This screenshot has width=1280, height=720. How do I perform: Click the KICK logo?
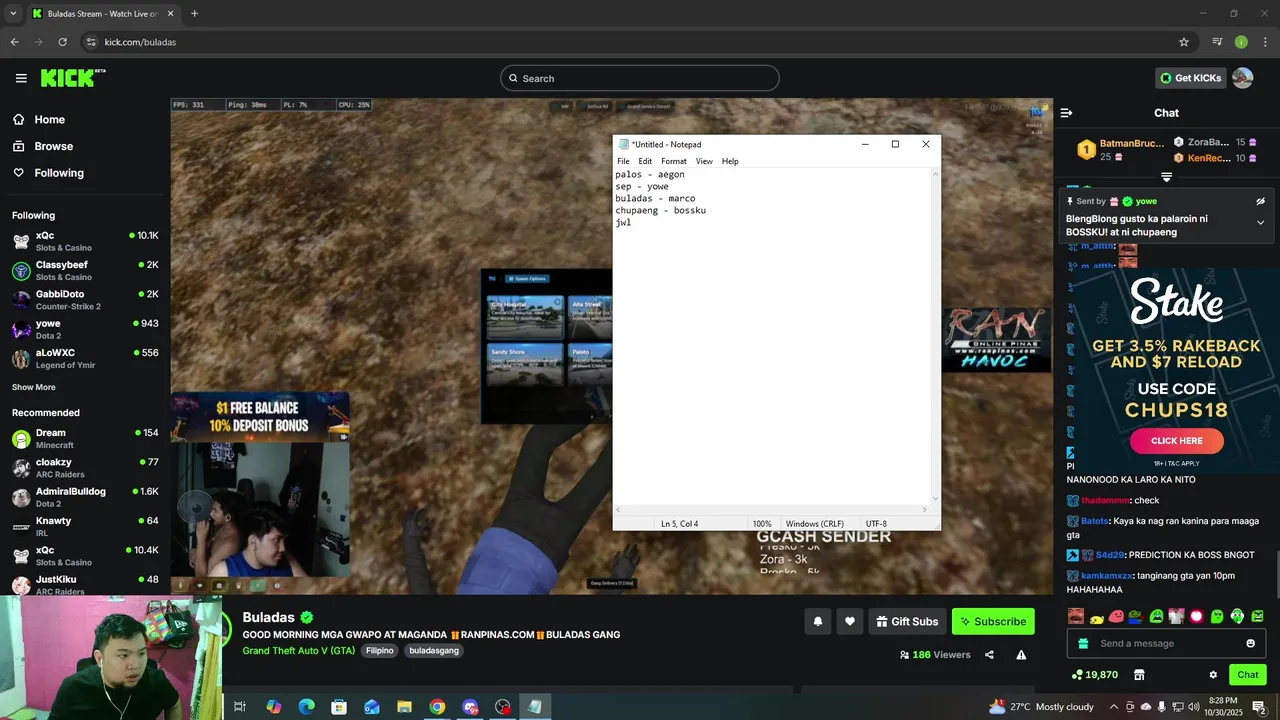pos(73,78)
